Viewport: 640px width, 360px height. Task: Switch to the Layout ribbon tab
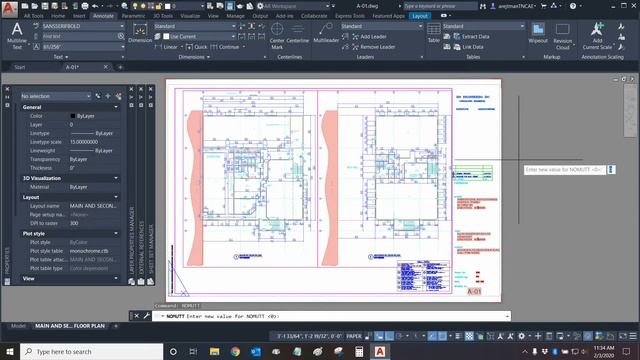420,16
